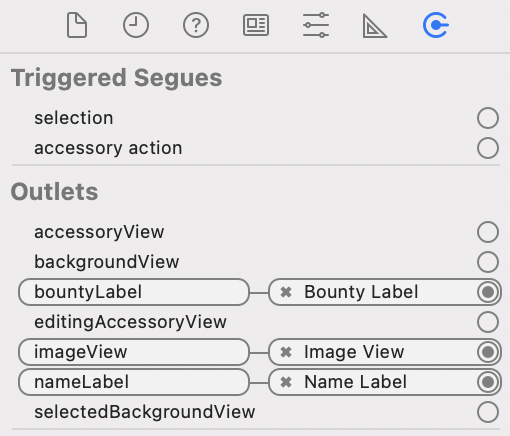Open the Identity inspector
Image resolution: width=510 pixels, height=436 pixels.
[256, 25]
